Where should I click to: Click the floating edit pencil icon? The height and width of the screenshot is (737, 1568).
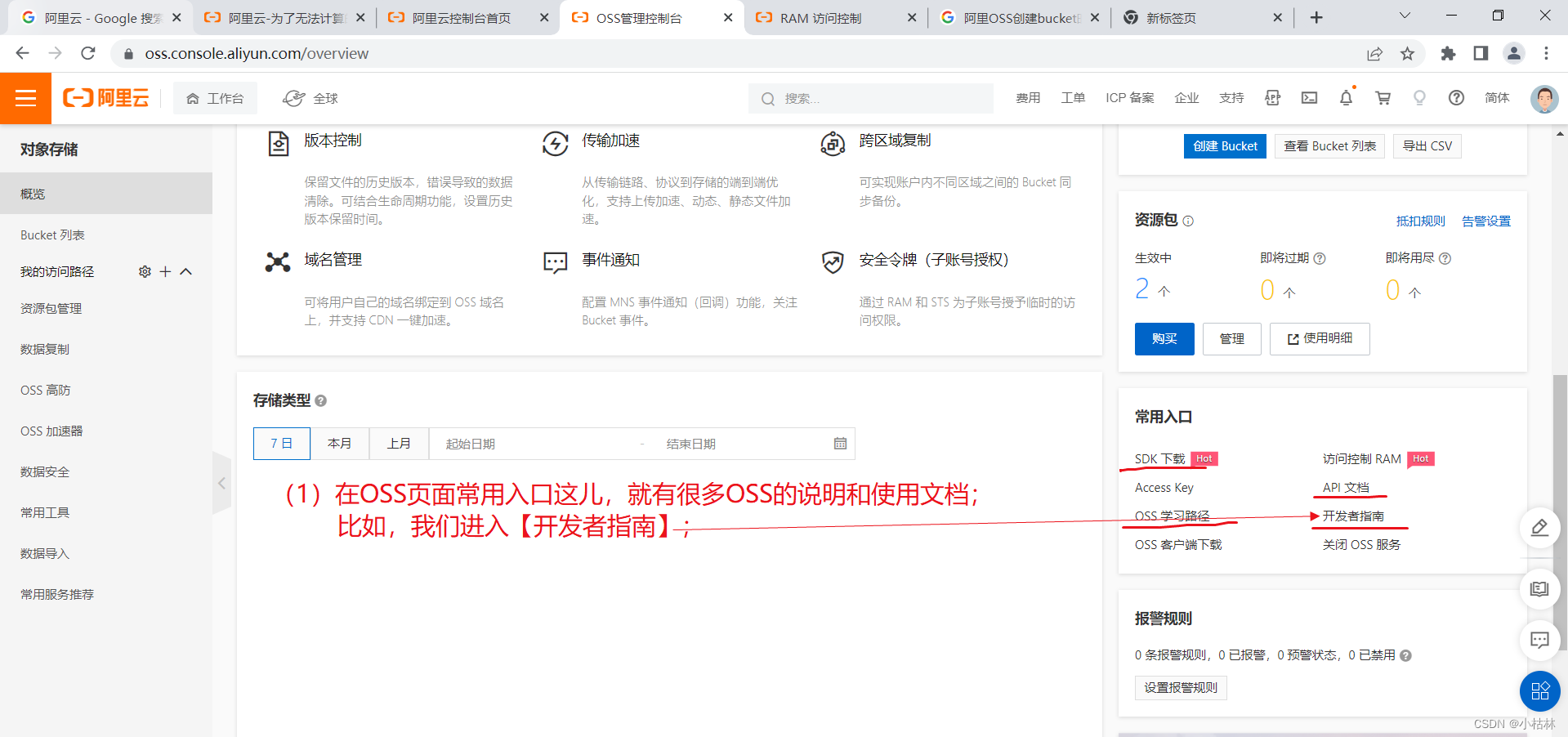pos(1539,527)
